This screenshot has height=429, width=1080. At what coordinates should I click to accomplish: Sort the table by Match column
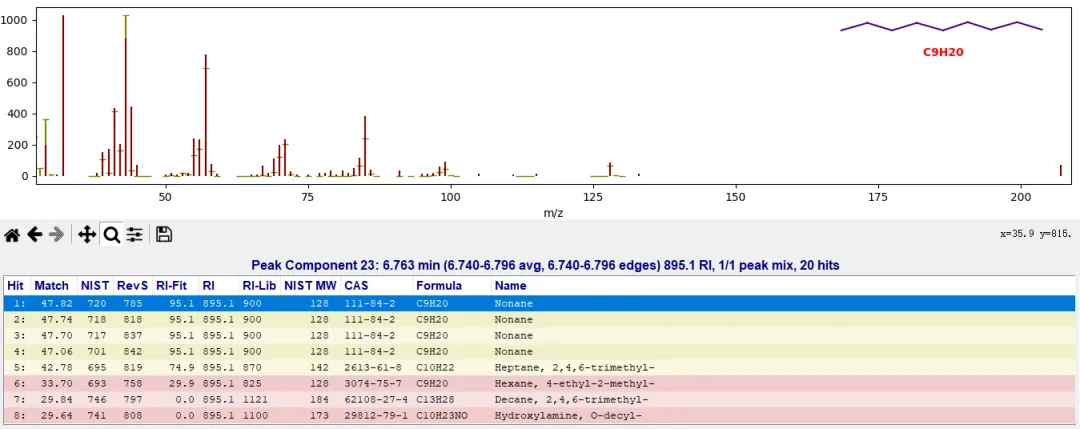pos(51,286)
